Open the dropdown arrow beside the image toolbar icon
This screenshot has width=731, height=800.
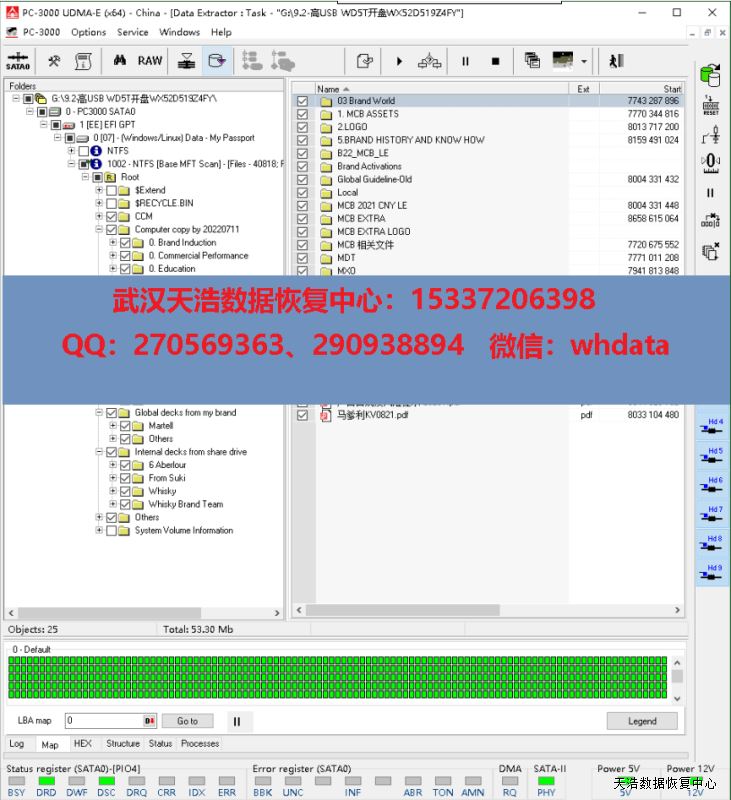(x=584, y=61)
